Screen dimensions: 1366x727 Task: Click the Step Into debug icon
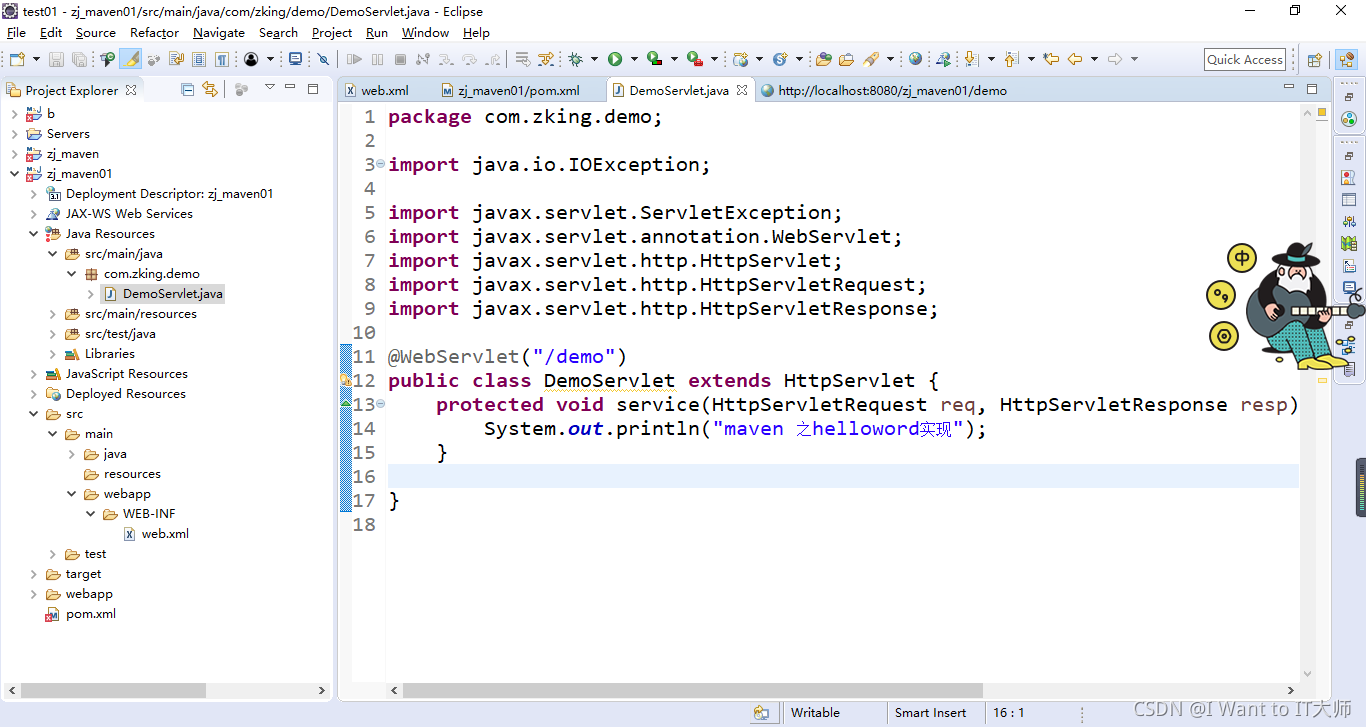(x=446, y=60)
